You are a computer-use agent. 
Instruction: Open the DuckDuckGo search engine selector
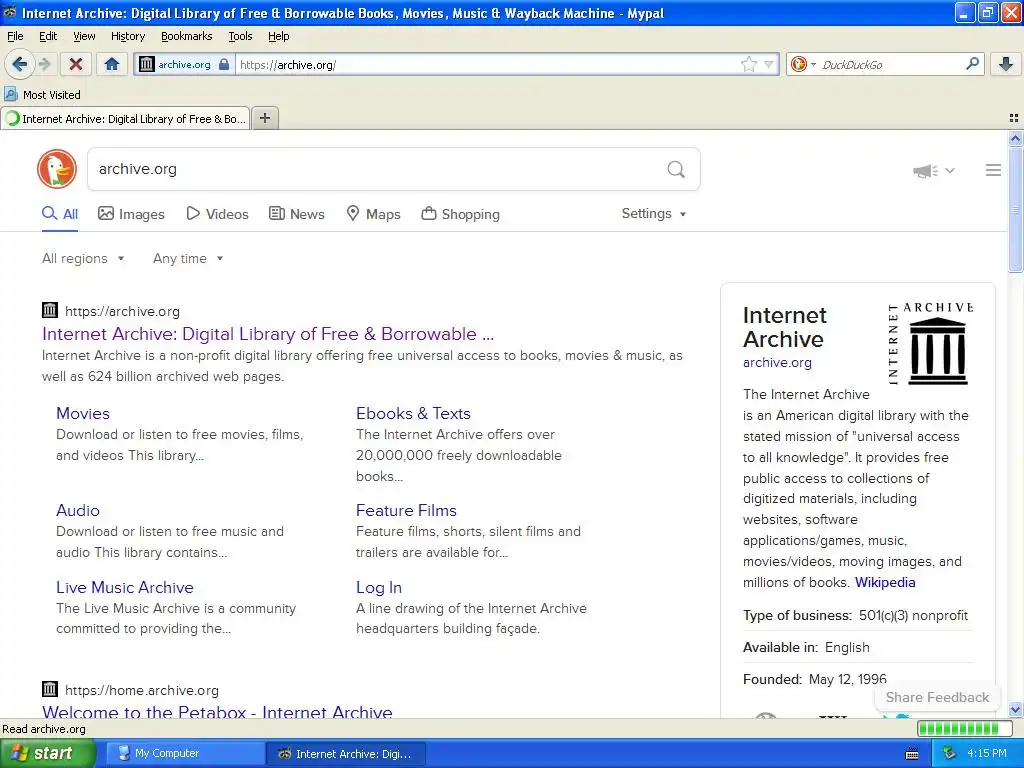pos(803,64)
